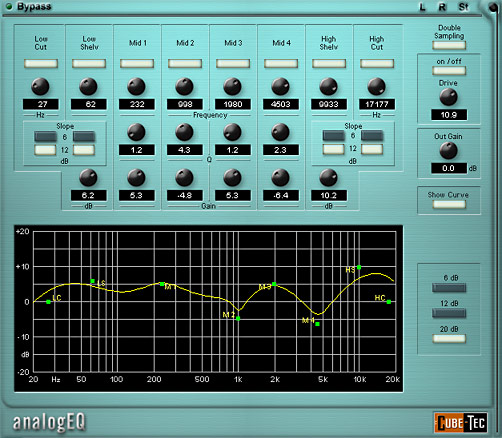Enable Double Sampling

pos(449,45)
